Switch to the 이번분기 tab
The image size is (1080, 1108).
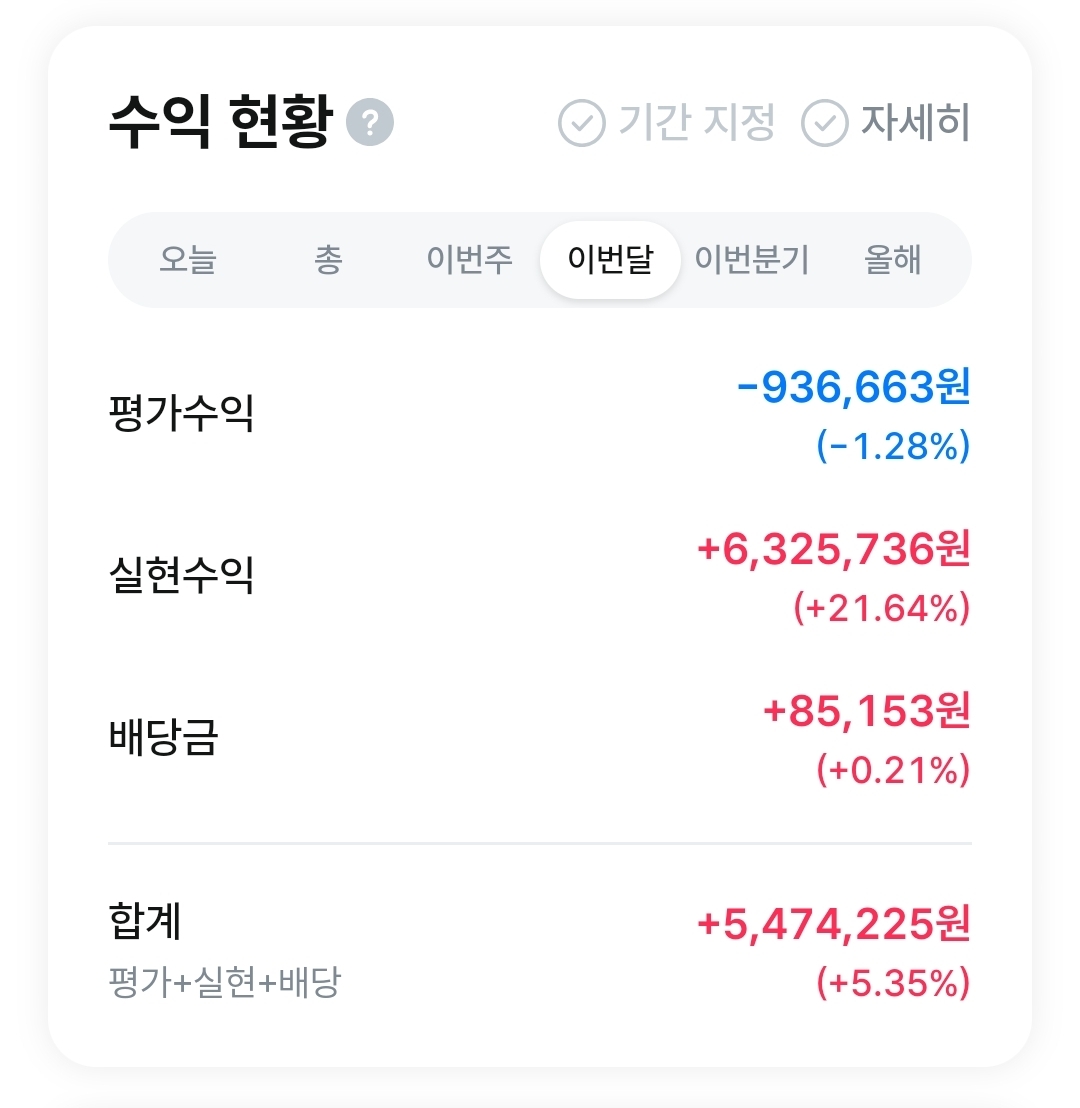click(752, 260)
